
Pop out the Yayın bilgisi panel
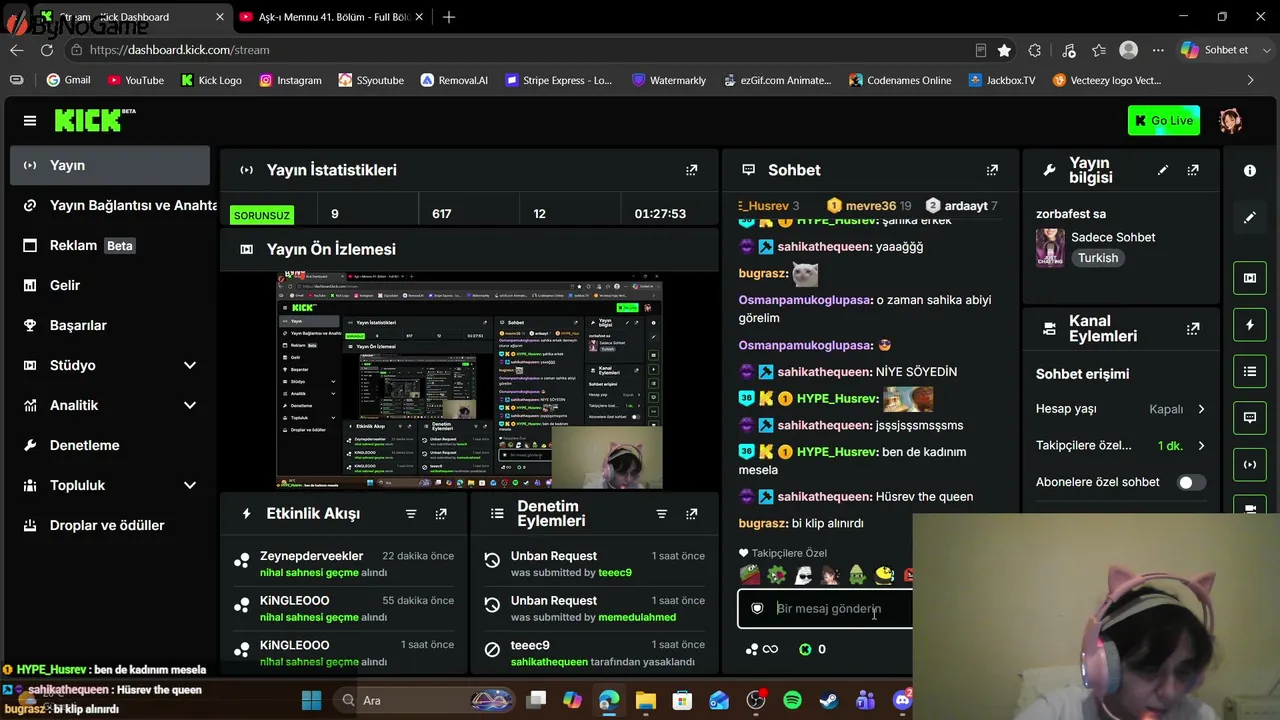click(1193, 170)
